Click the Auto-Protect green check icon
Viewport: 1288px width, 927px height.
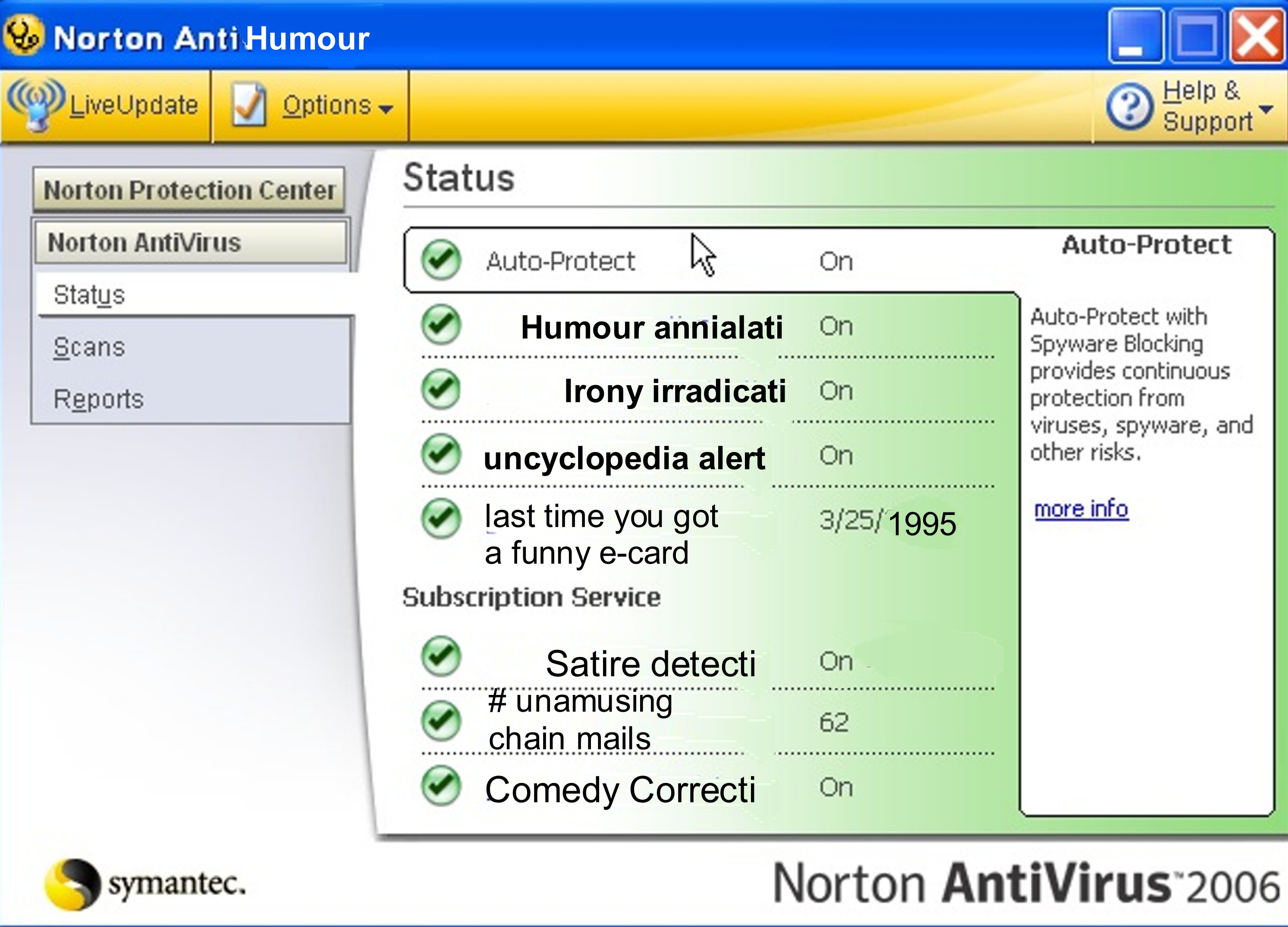[441, 260]
